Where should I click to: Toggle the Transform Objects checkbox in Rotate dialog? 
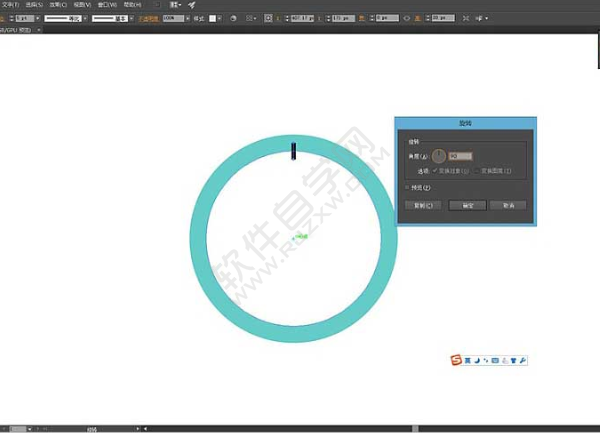(x=435, y=171)
